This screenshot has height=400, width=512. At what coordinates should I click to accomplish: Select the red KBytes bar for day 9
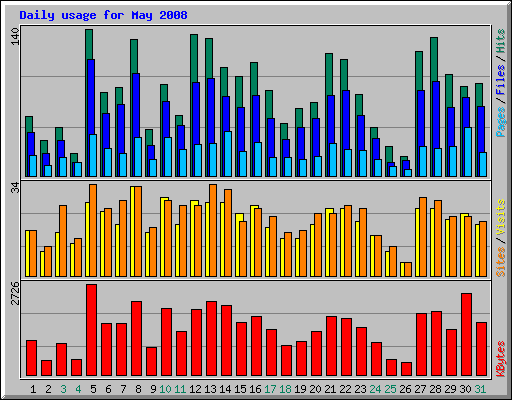(152, 362)
